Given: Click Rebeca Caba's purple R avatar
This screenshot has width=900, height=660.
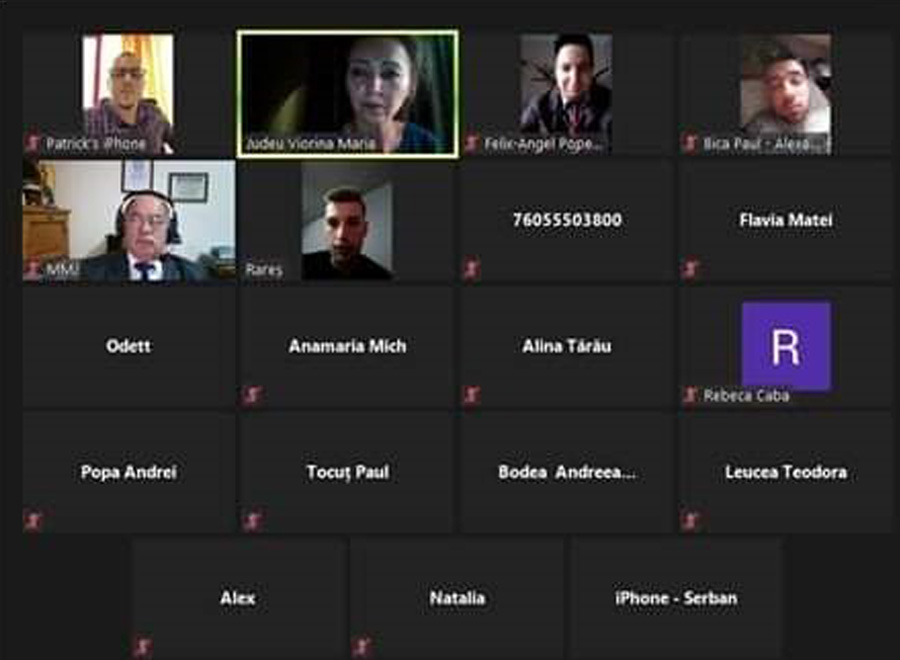Looking at the screenshot, I should [x=786, y=345].
